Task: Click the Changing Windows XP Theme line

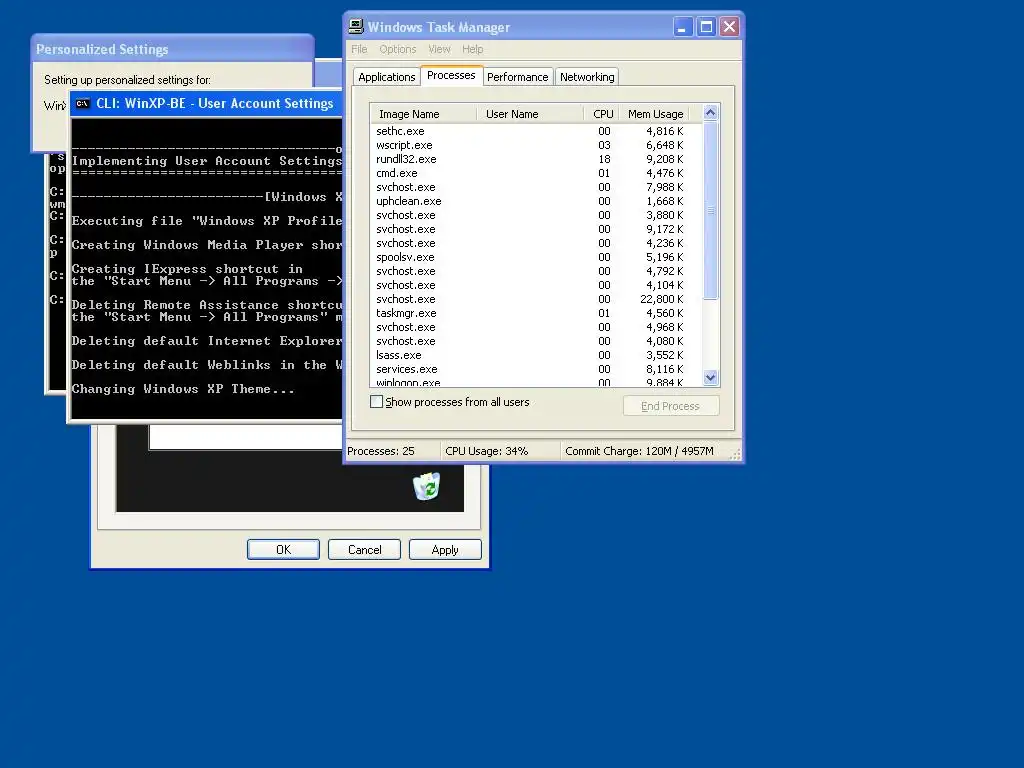Action: 183,389
